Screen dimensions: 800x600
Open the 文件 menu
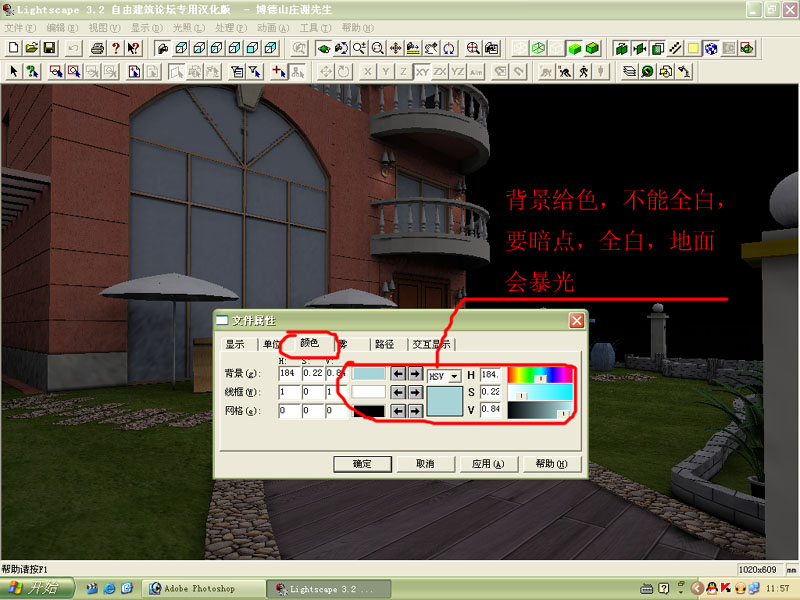point(20,28)
